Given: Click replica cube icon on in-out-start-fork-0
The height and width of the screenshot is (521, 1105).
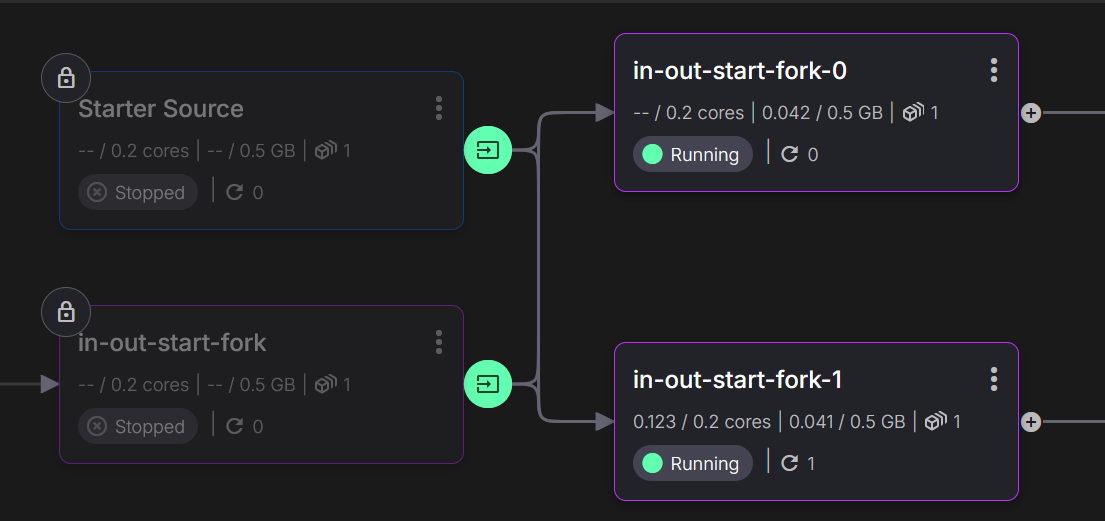Looking at the screenshot, I should tap(912, 113).
